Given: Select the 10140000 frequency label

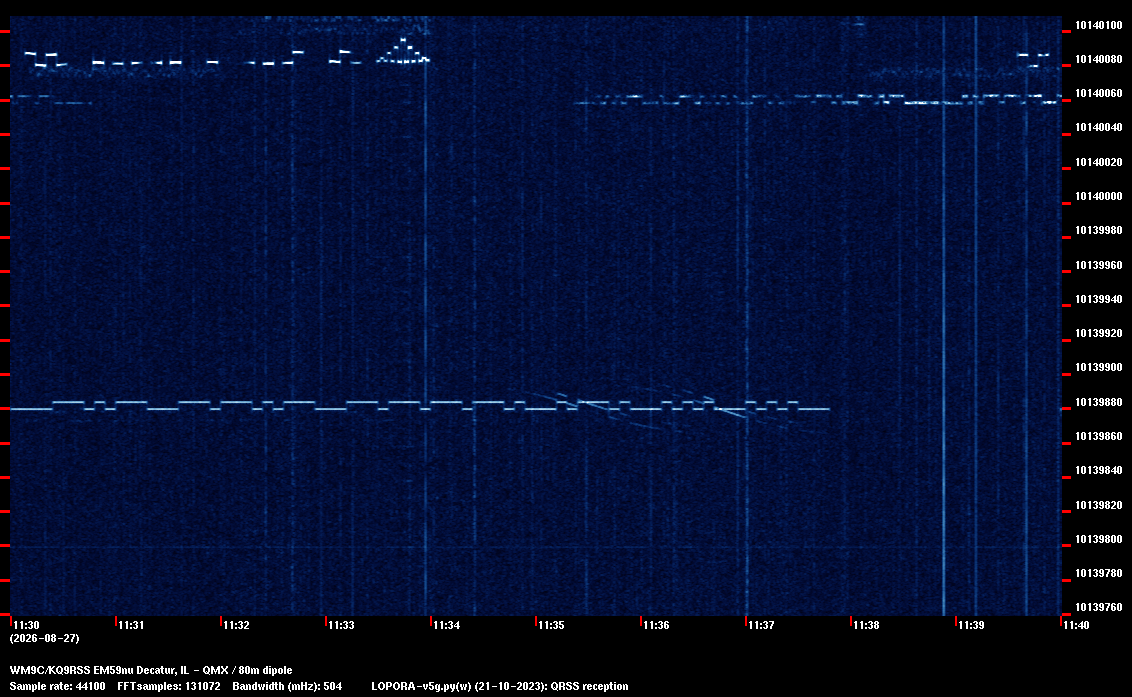Looking at the screenshot, I should coord(1099,196).
